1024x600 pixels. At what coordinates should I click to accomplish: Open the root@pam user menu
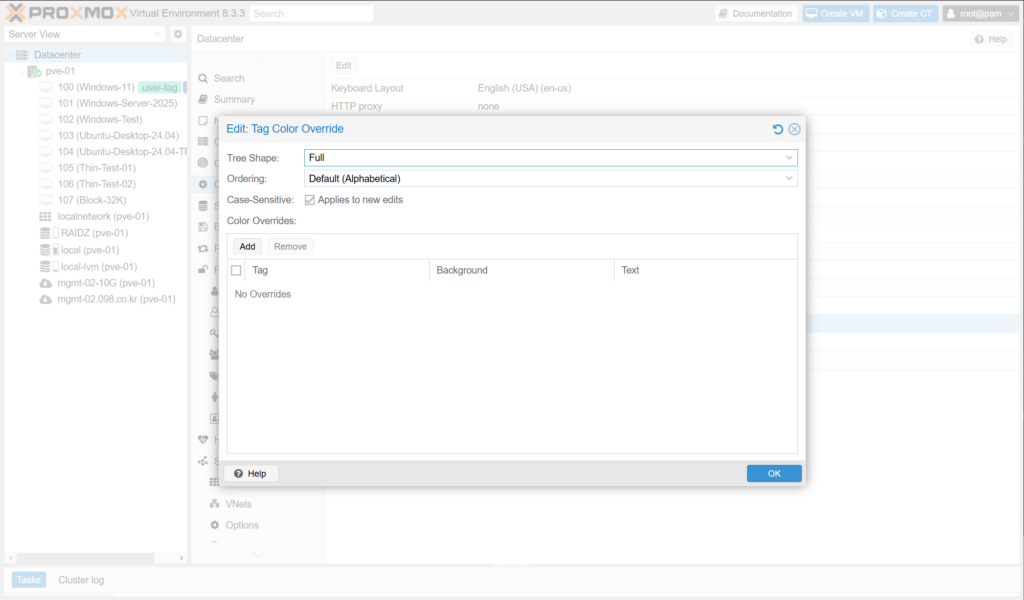tap(979, 14)
